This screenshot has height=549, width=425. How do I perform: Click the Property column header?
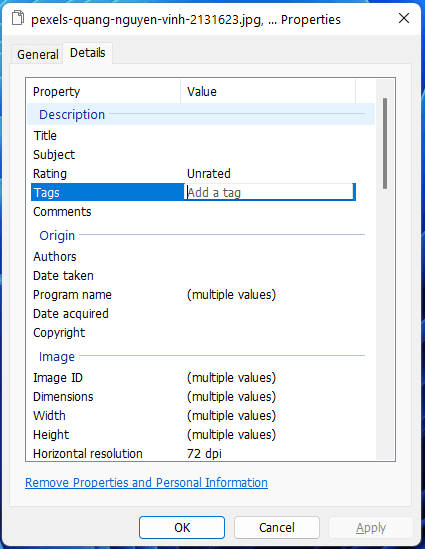(x=104, y=91)
